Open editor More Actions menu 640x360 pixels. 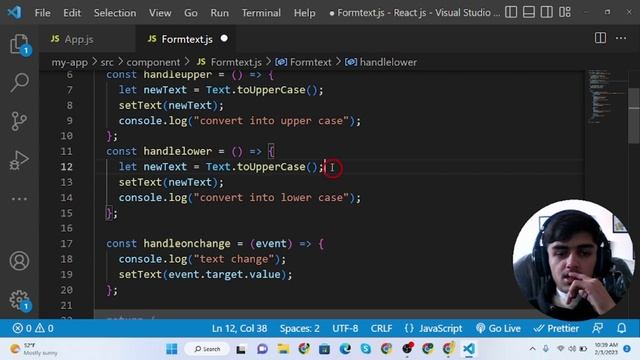click(621, 38)
